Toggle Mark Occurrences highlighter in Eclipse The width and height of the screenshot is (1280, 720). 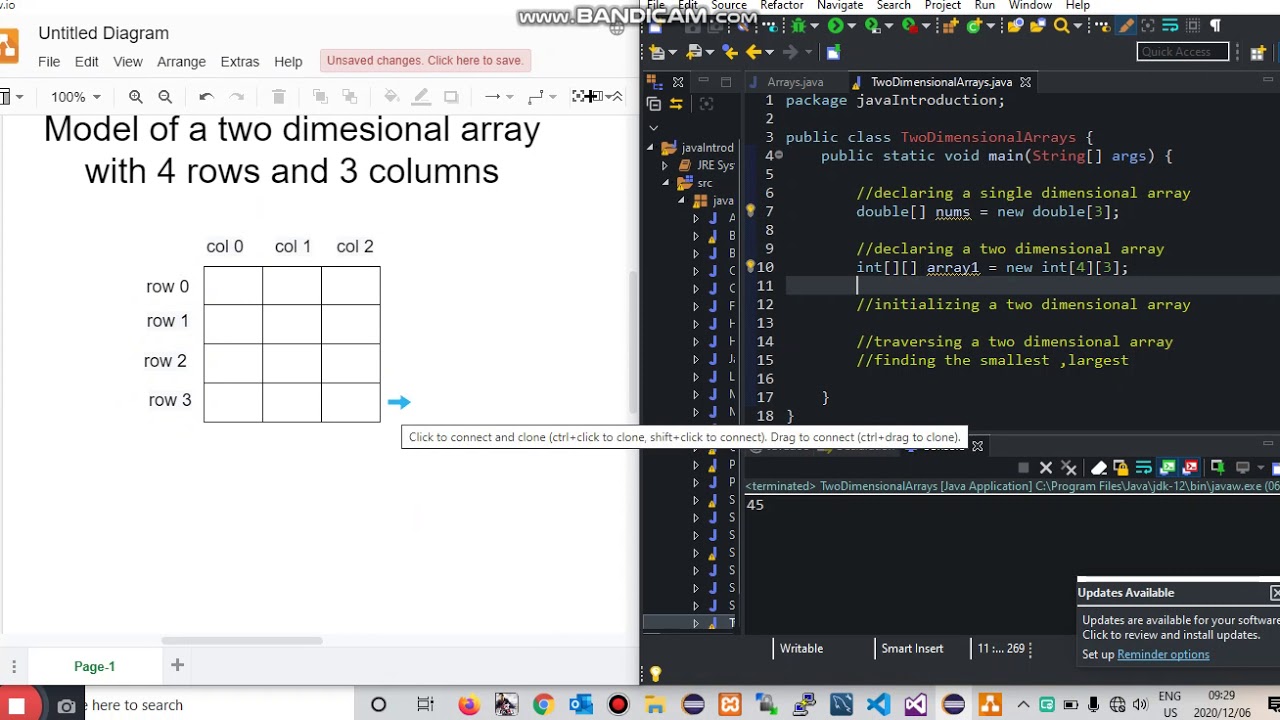(x=1126, y=25)
